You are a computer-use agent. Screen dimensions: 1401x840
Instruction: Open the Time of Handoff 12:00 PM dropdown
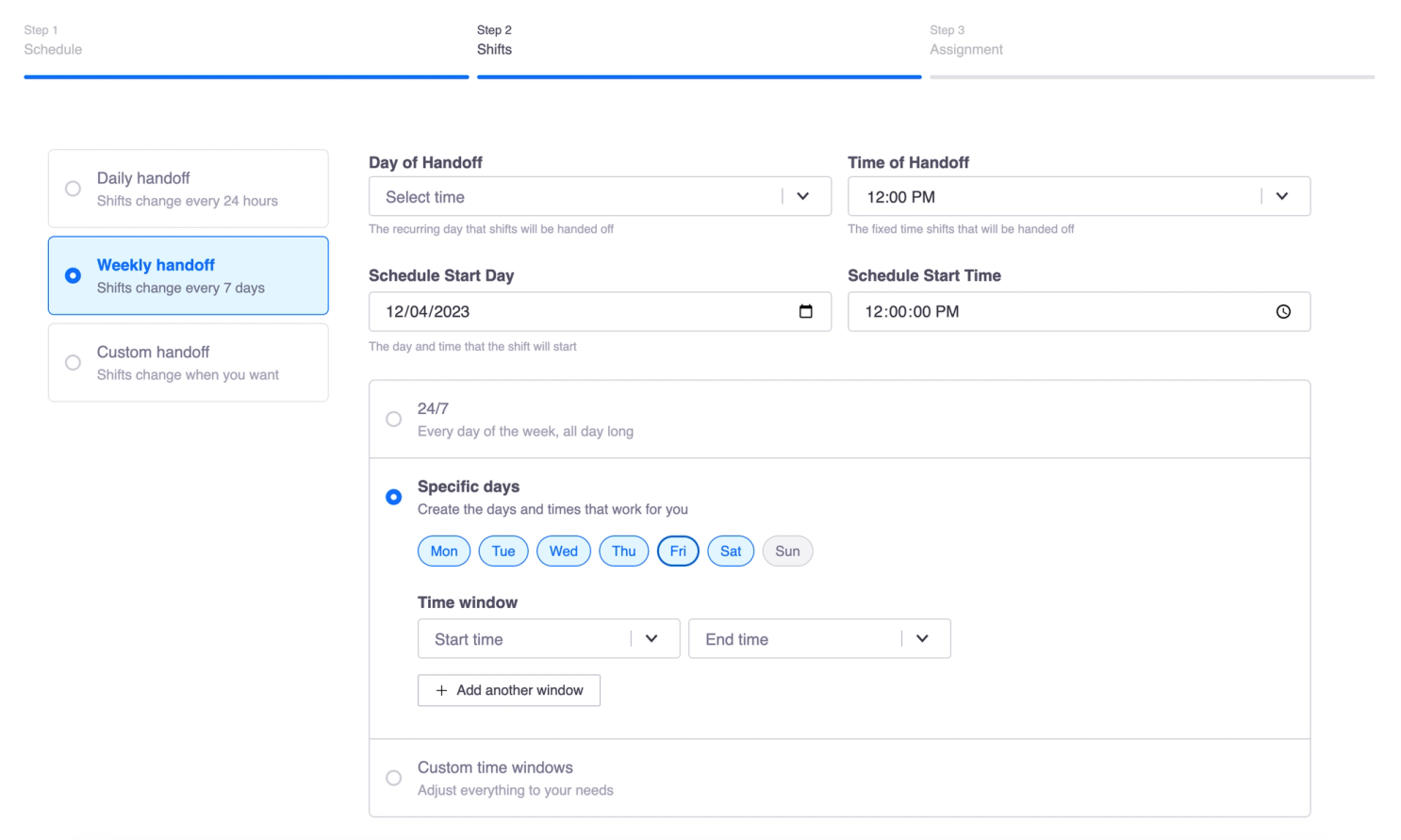(1079, 196)
